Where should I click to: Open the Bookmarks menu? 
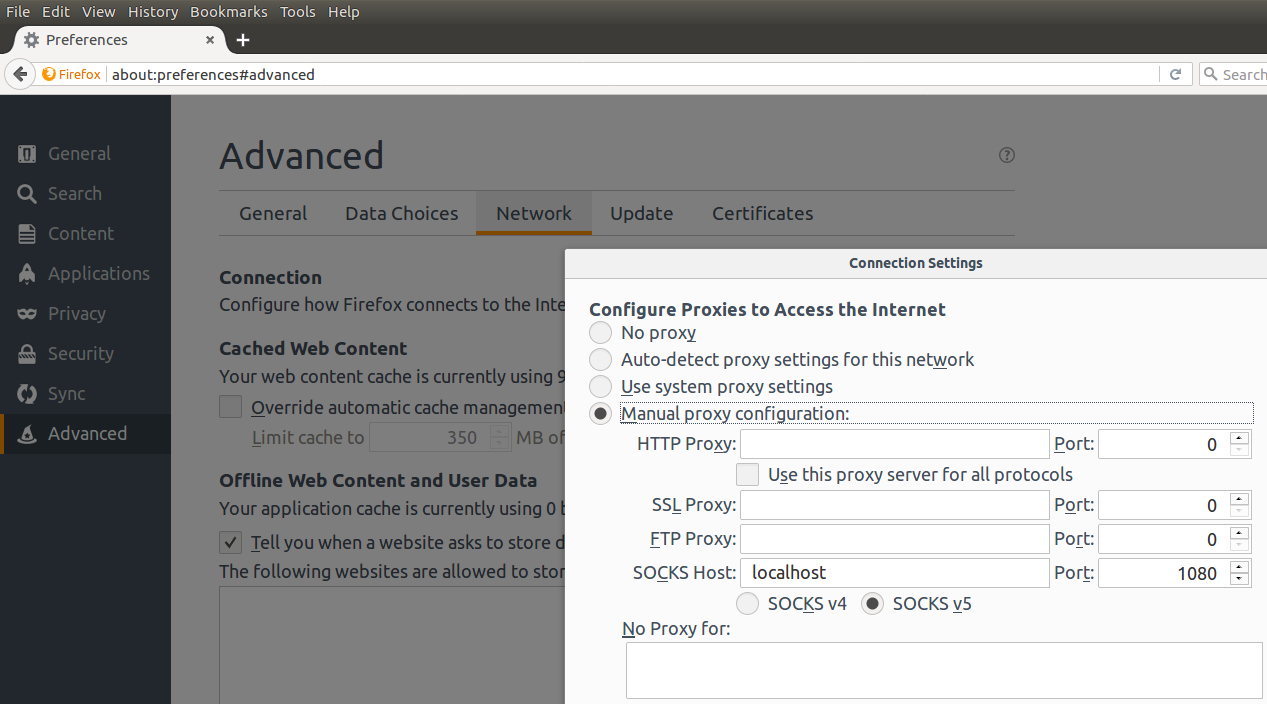[x=228, y=12]
